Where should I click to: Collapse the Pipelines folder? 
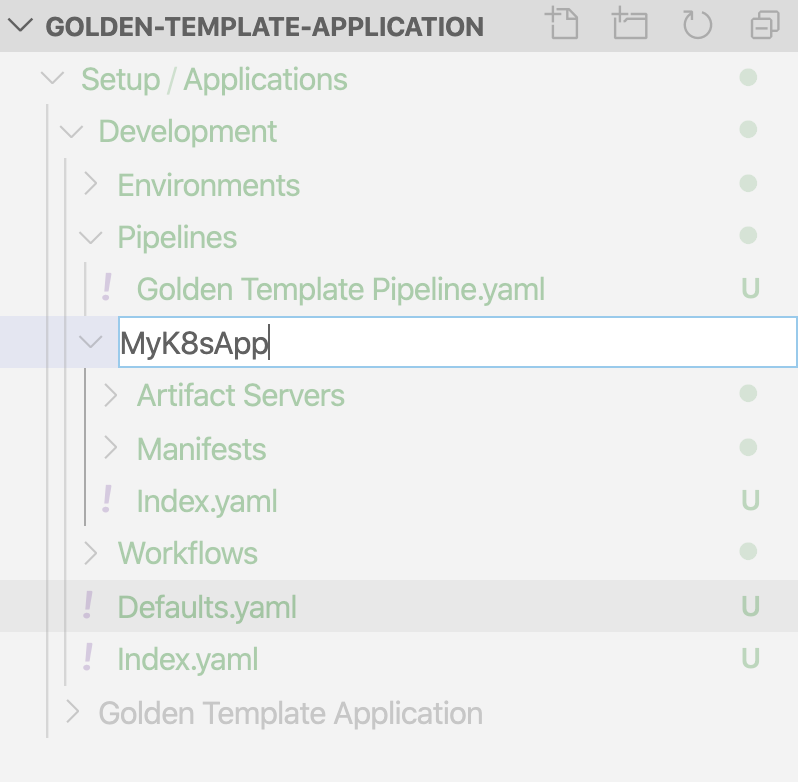[91, 238]
